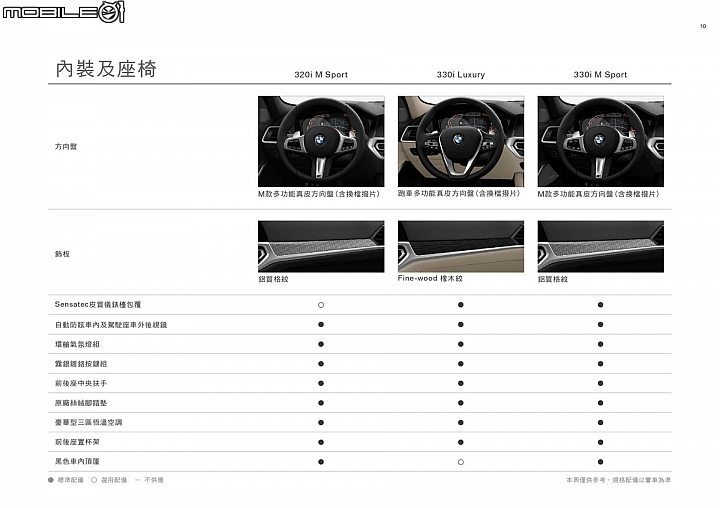Click 鋁質格紋 caption under 330i M Sport
Screen dimensions: 720x508
tap(553, 279)
